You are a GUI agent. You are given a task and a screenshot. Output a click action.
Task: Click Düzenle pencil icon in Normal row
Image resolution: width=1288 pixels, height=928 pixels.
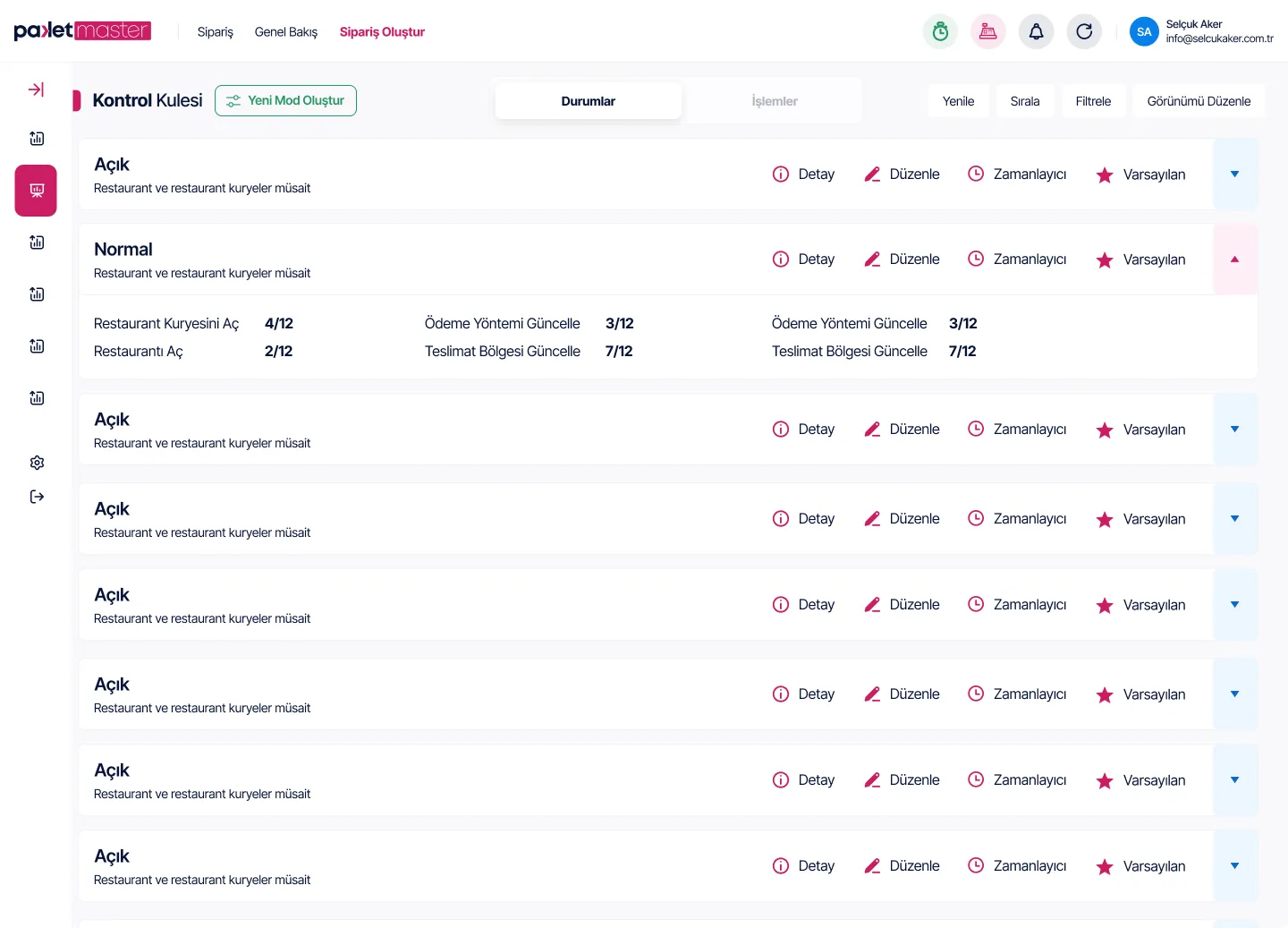[872, 260]
